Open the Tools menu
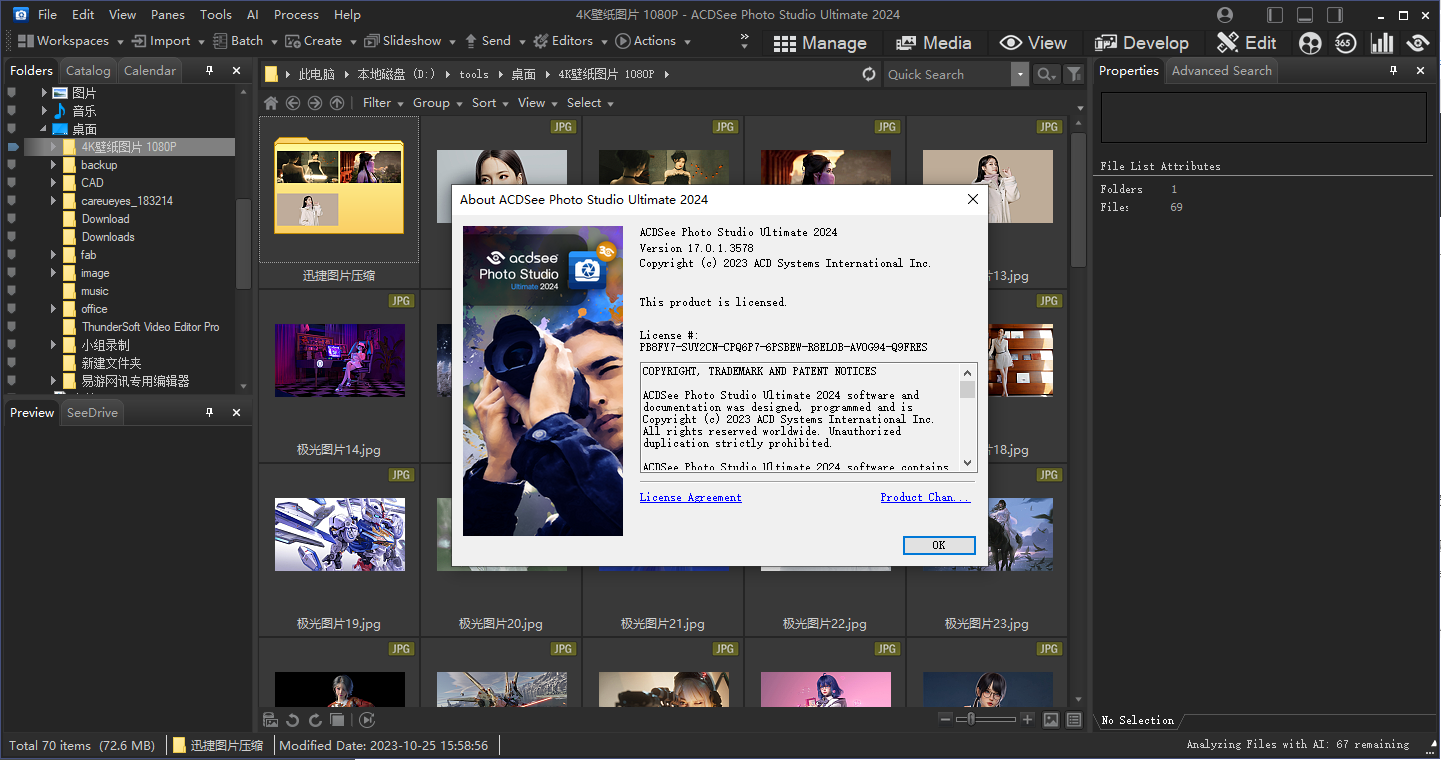The height and width of the screenshot is (760, 1441). pos(216,15)
